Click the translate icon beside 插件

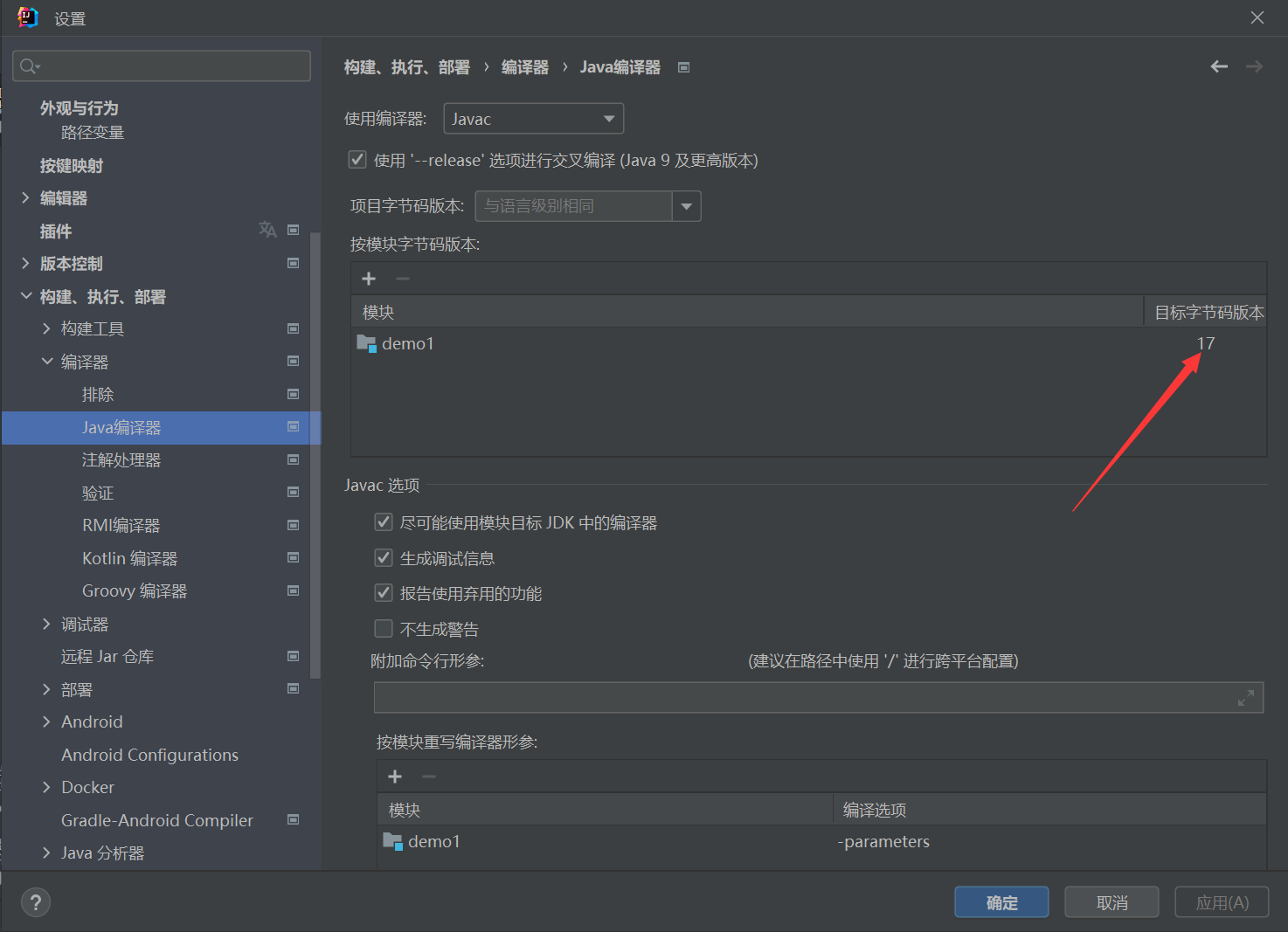[x=267, y=230]
